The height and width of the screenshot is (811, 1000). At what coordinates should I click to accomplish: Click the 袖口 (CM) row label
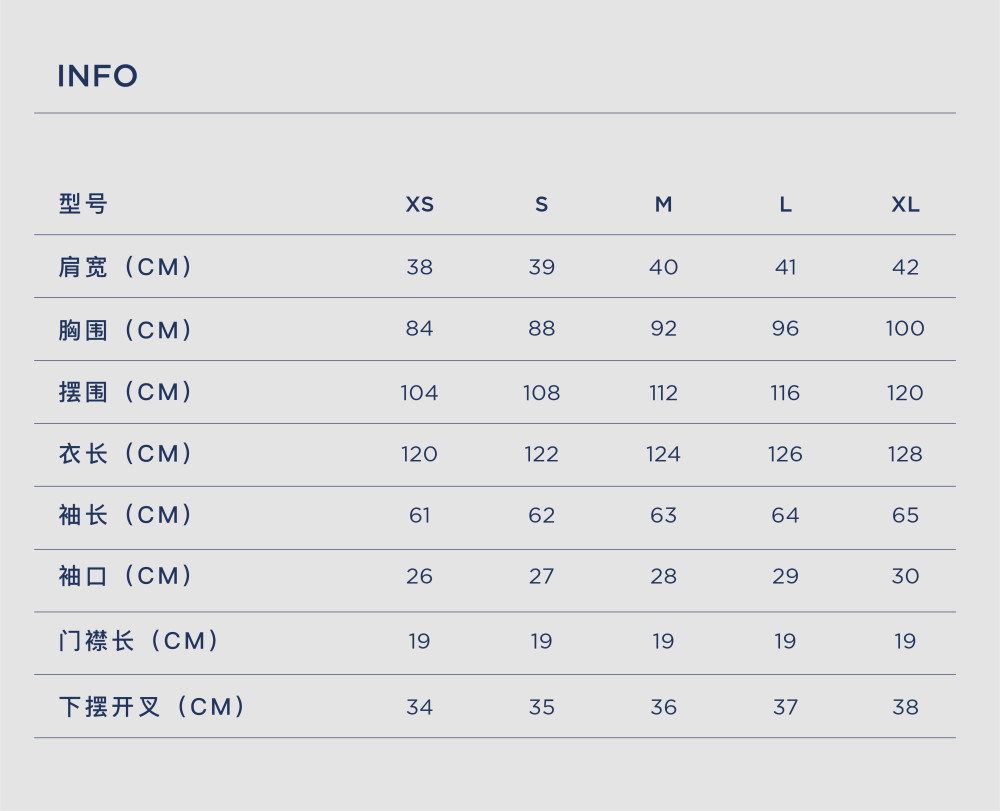click(125, 576)
